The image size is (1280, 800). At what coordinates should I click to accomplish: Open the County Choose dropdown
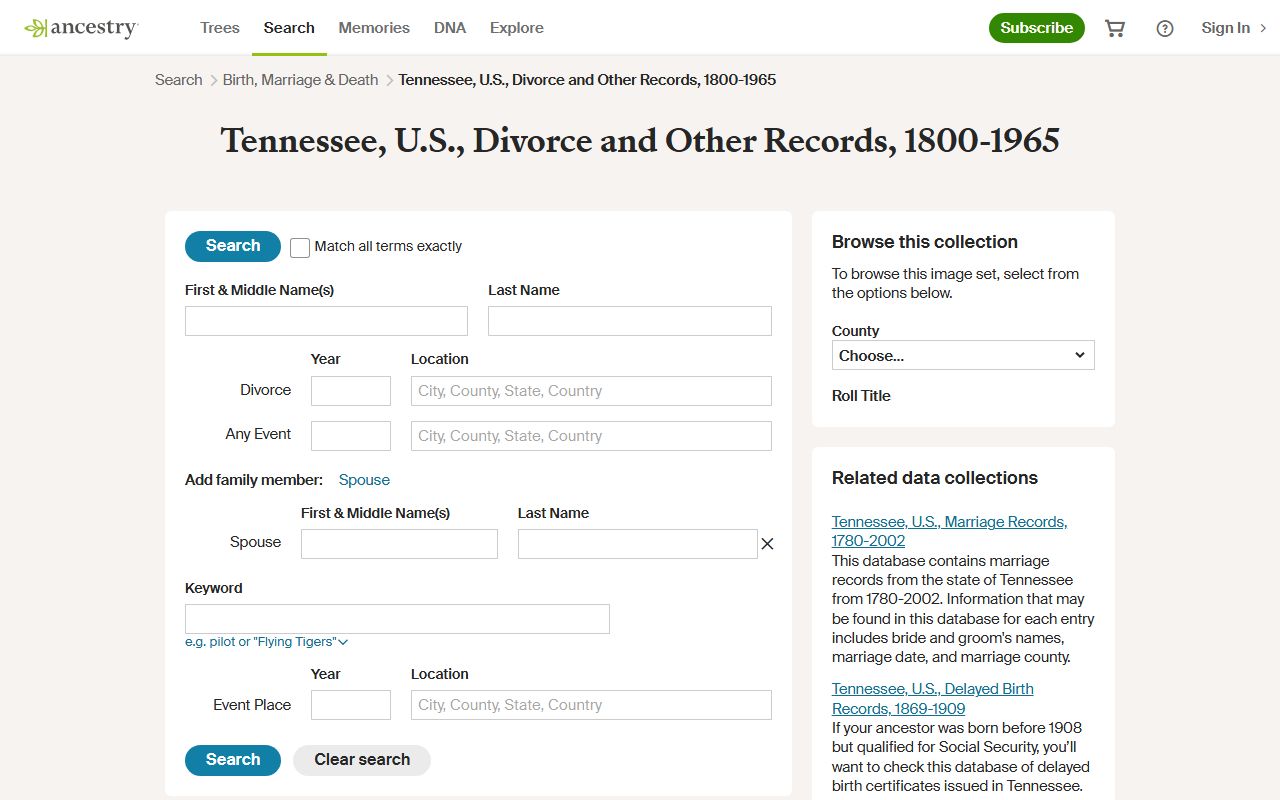tap(963, 355)
